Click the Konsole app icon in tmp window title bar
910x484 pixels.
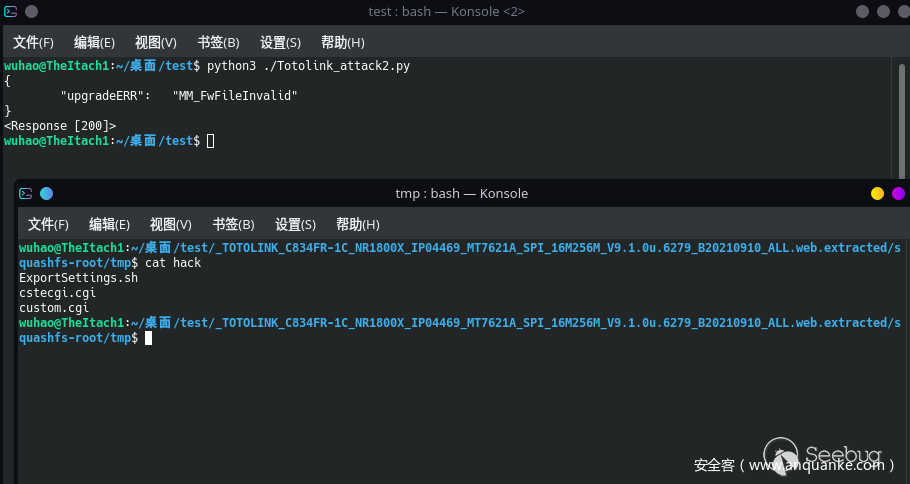click(x=26, y=194)
